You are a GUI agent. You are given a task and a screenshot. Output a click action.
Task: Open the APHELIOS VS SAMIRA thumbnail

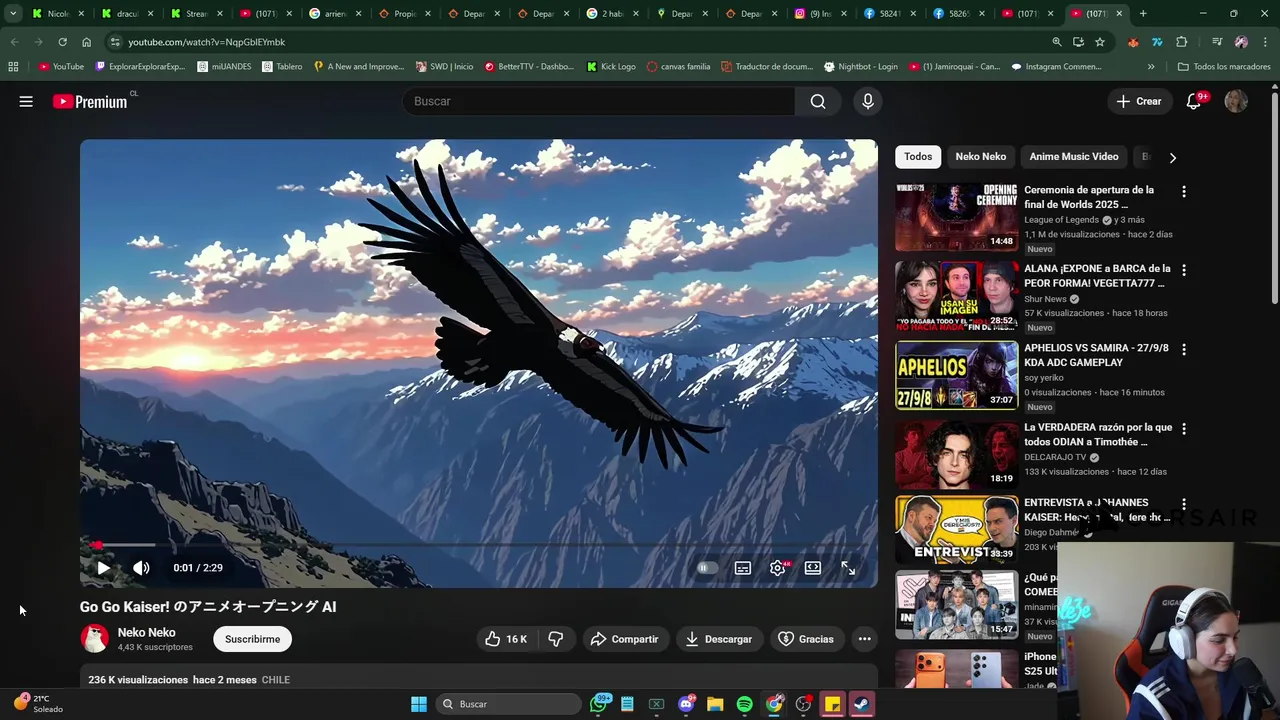coord(956,375)
